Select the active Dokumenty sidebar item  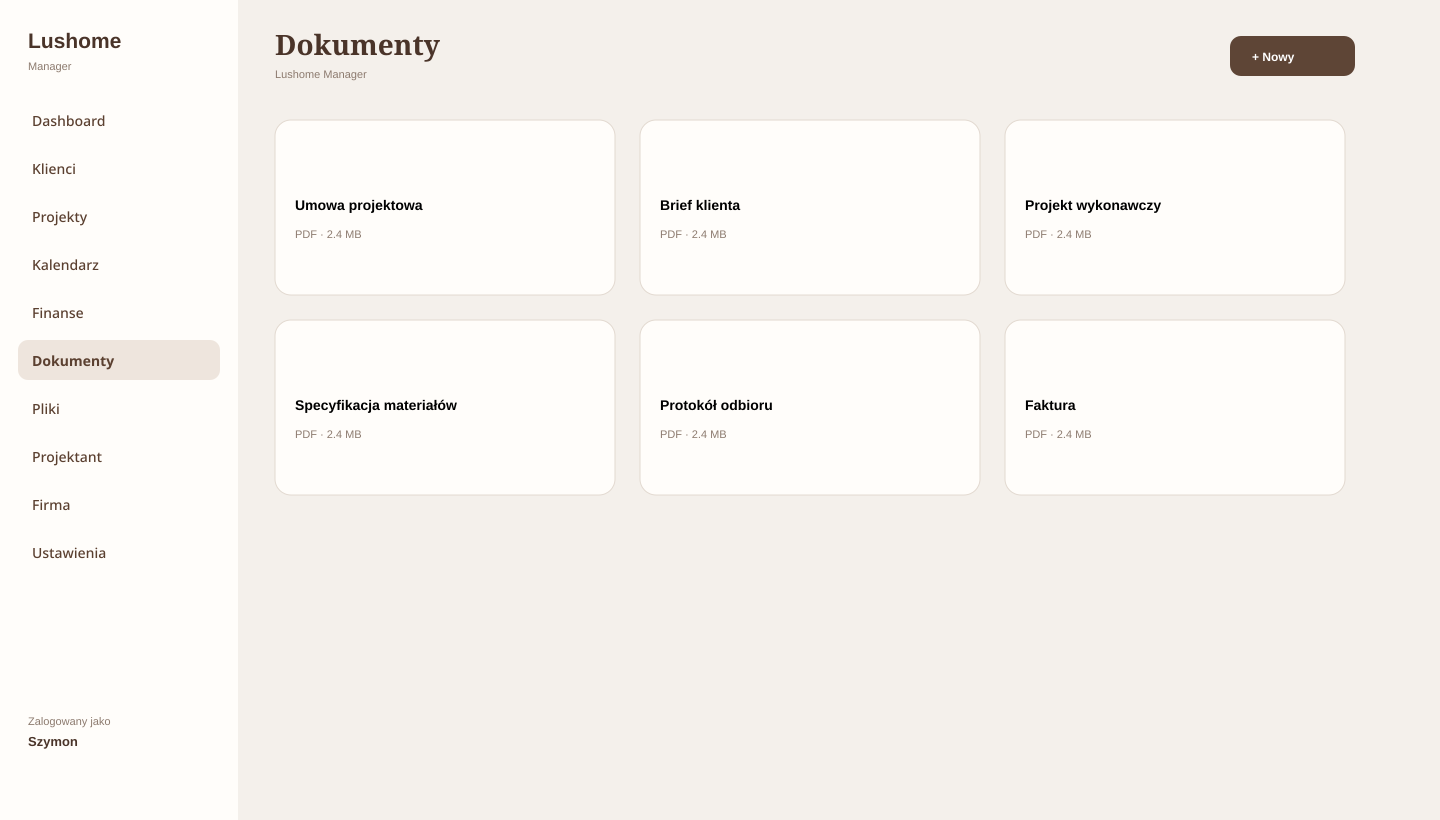[x=119, y=360]
